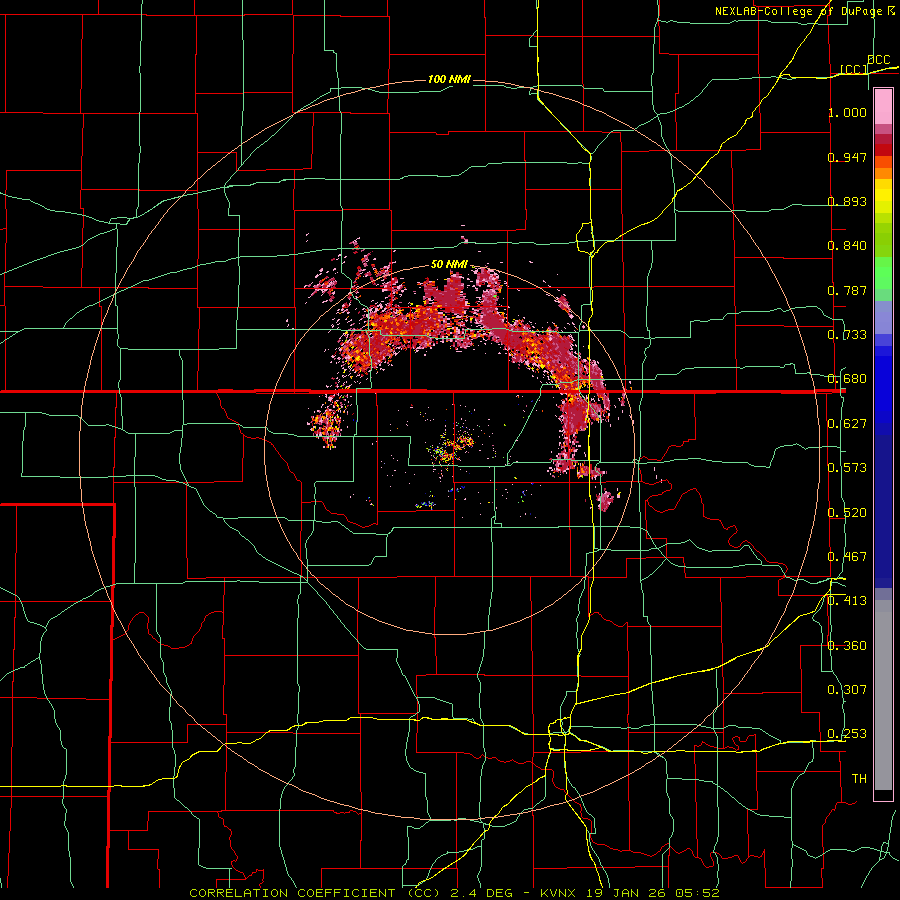
Task: Select the 0.893 color scale value
Action: 847,201
